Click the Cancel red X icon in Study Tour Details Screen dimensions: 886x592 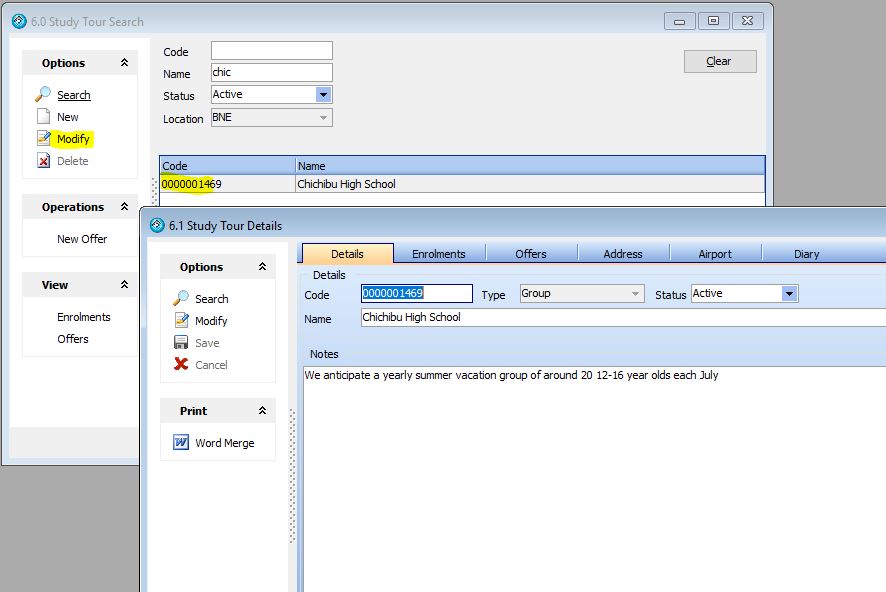click(x=181, y=365)
